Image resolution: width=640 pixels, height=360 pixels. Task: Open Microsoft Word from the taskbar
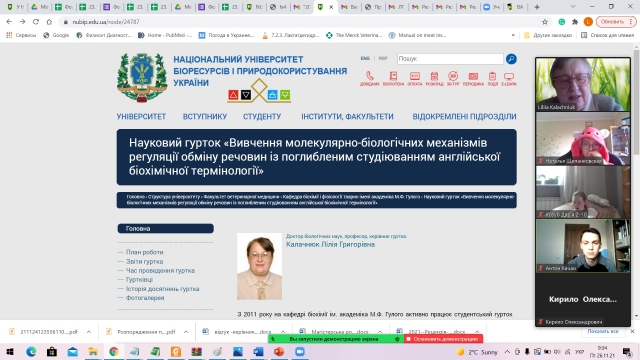(x=258, y=351)
